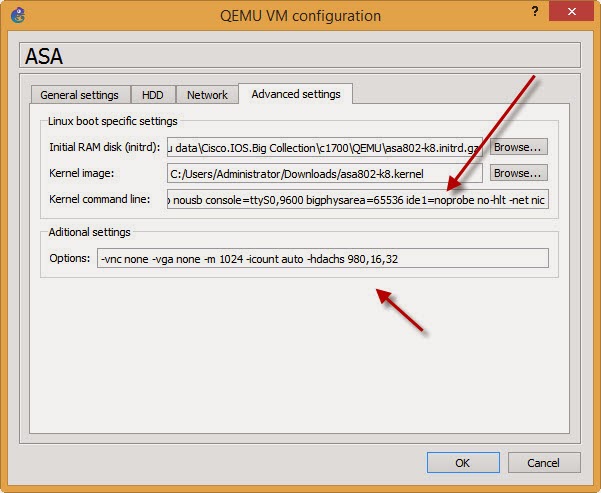Click the Kernel command line field
This screenshot has height=493, width=601.
tap(358, 199)
